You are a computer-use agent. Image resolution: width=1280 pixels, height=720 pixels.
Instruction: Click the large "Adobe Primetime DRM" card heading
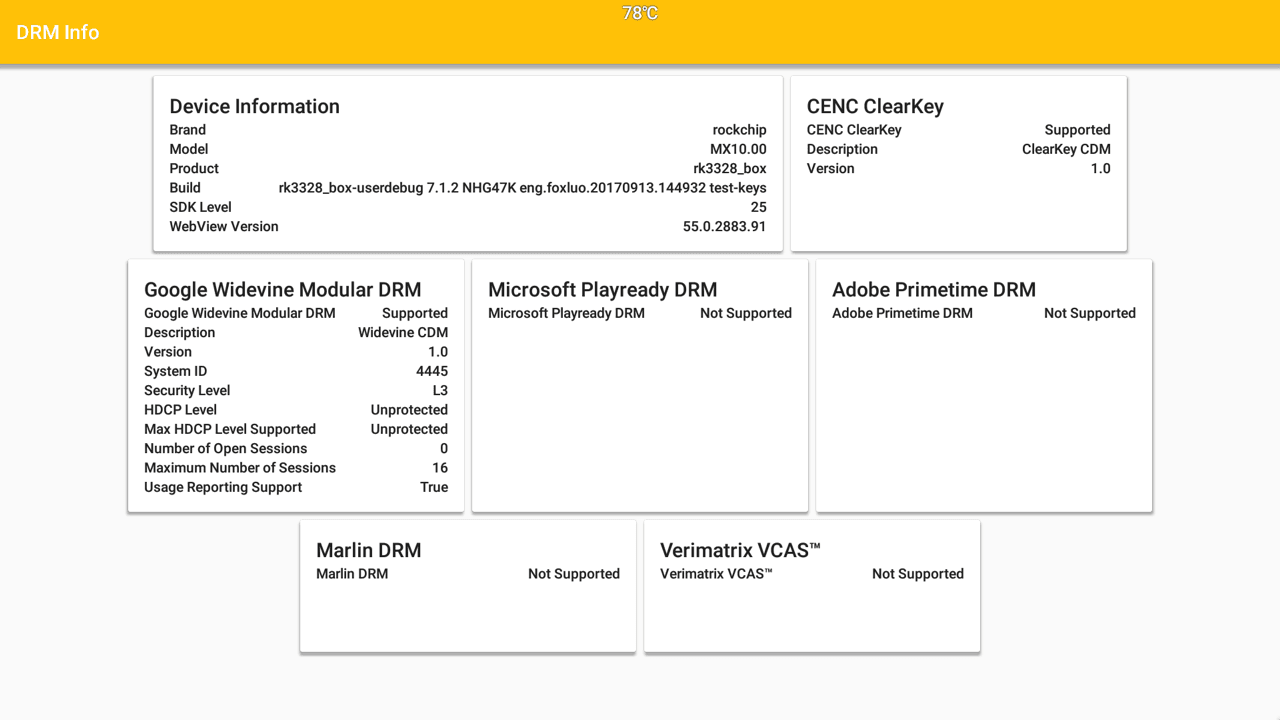(x=934, y=289)
